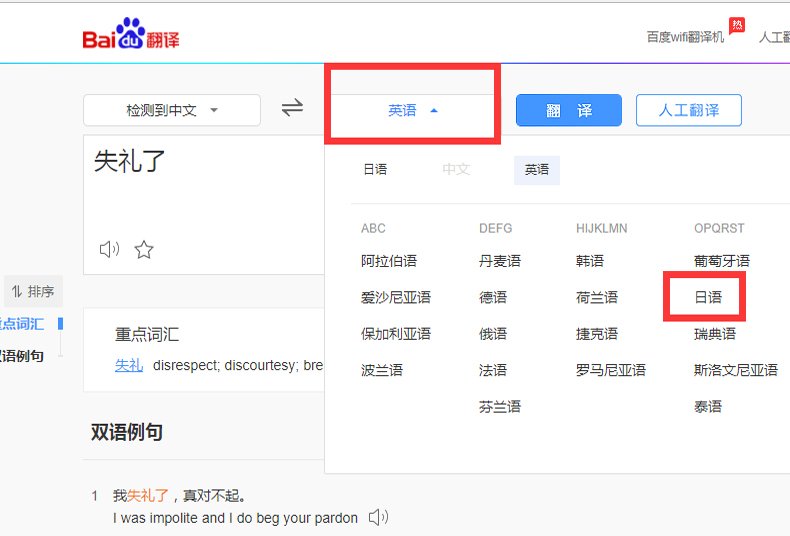790x536 pixels.
Task: Select 阿拉伯语 from the language list
Action: click(x=389, y=261)
